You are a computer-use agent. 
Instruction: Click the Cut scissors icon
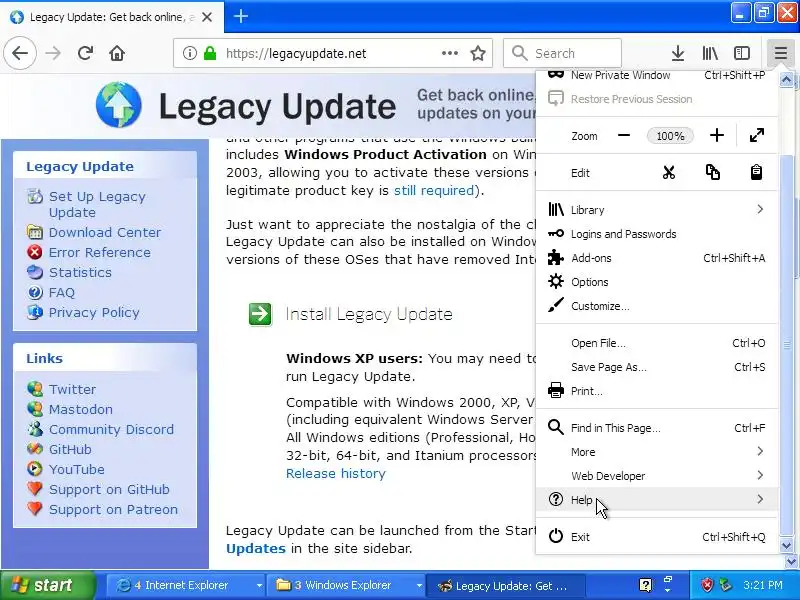point(668,172)
